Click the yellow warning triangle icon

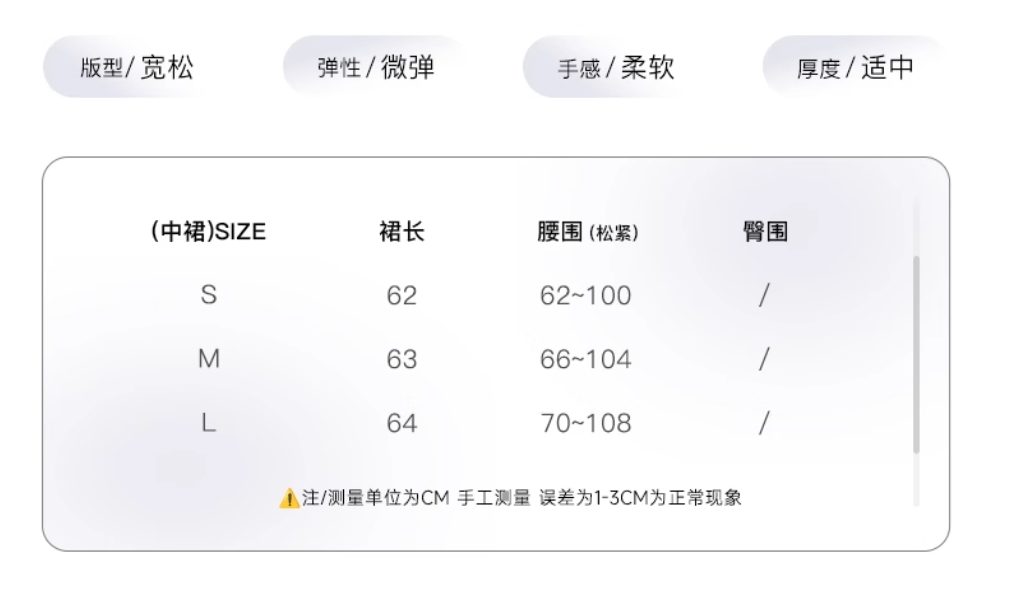point(288,498)
